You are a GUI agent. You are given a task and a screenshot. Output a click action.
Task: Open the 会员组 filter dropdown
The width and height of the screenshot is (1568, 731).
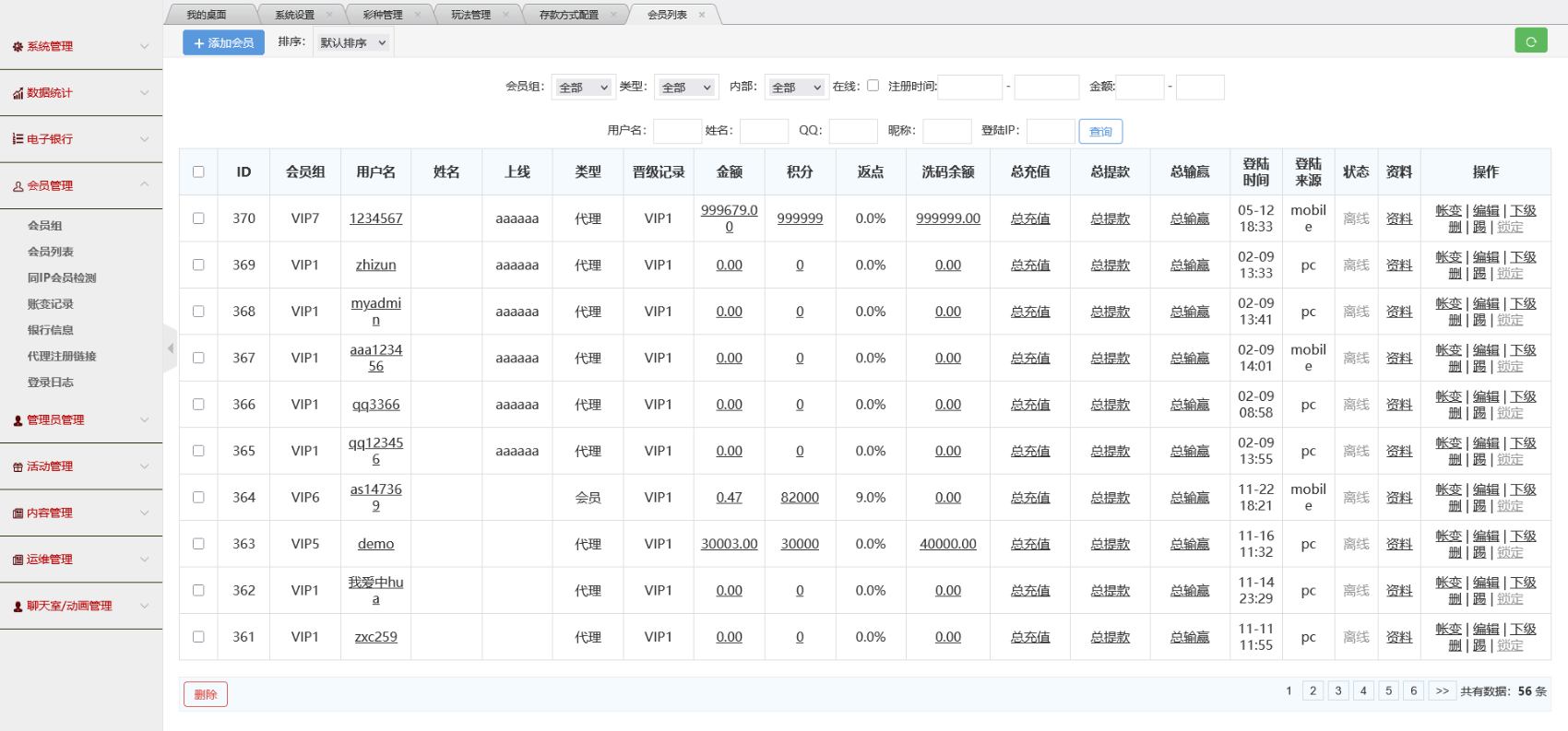pos(583,88)
